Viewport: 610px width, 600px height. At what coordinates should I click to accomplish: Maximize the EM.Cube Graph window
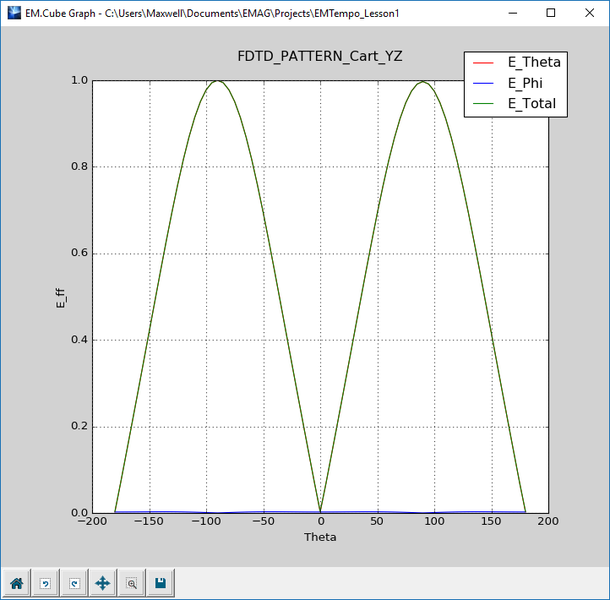click(x=551, y=13)
